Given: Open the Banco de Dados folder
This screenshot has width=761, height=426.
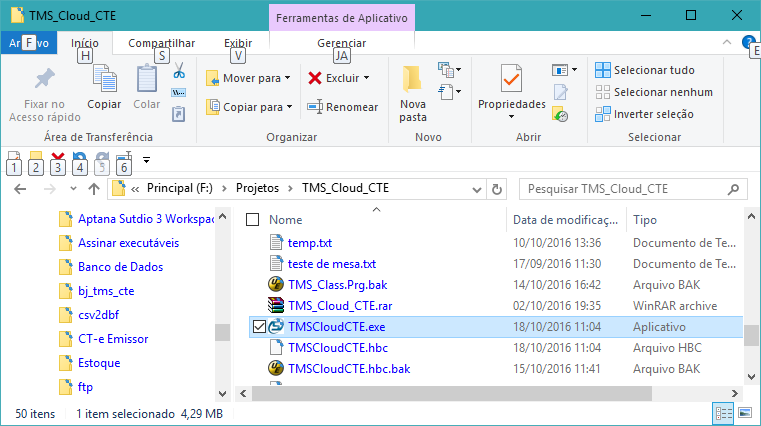Looking at the screenshot, I should click(120, 267).
